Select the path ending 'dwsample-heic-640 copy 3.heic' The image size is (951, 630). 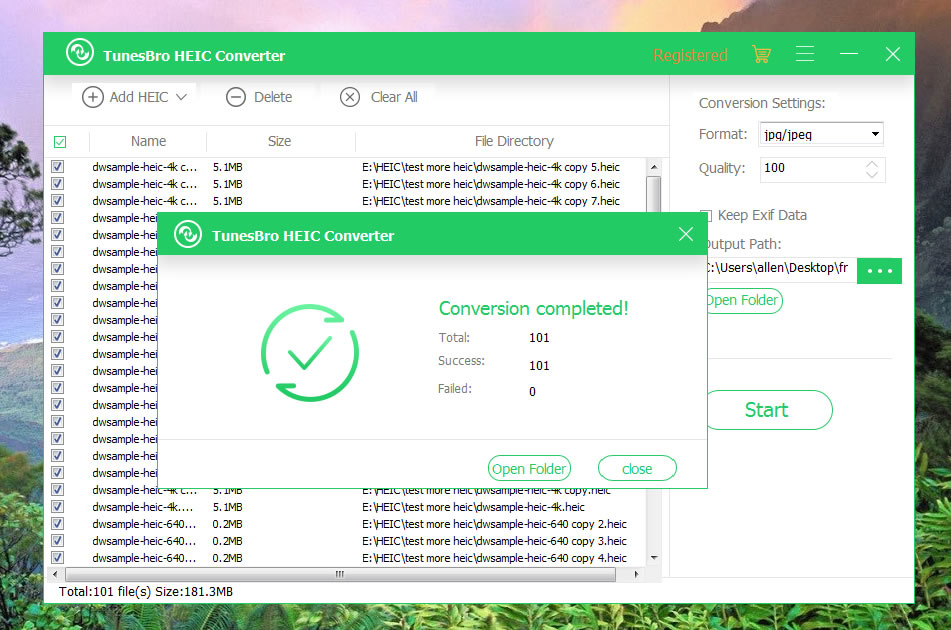(494, 541)
